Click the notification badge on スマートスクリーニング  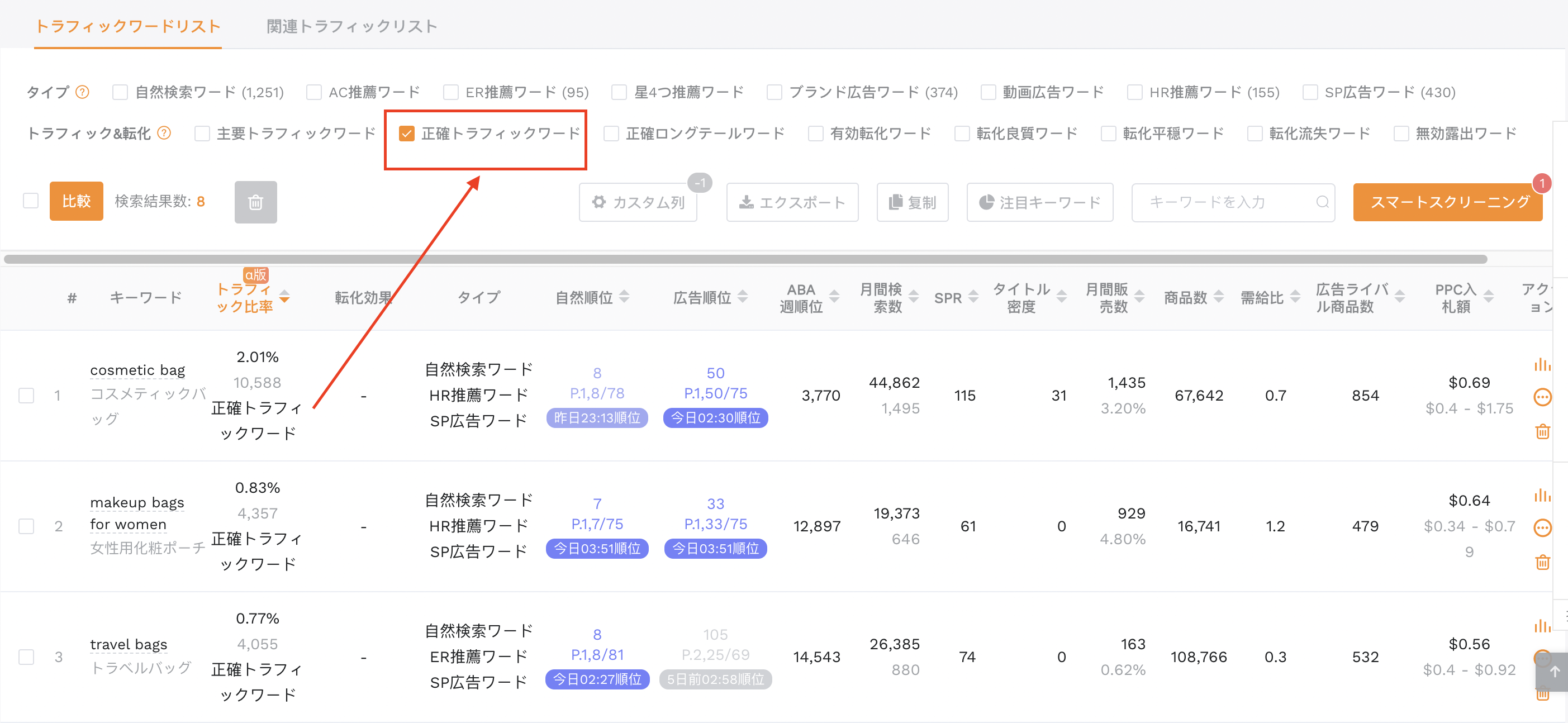click(x=1542, y=183)
